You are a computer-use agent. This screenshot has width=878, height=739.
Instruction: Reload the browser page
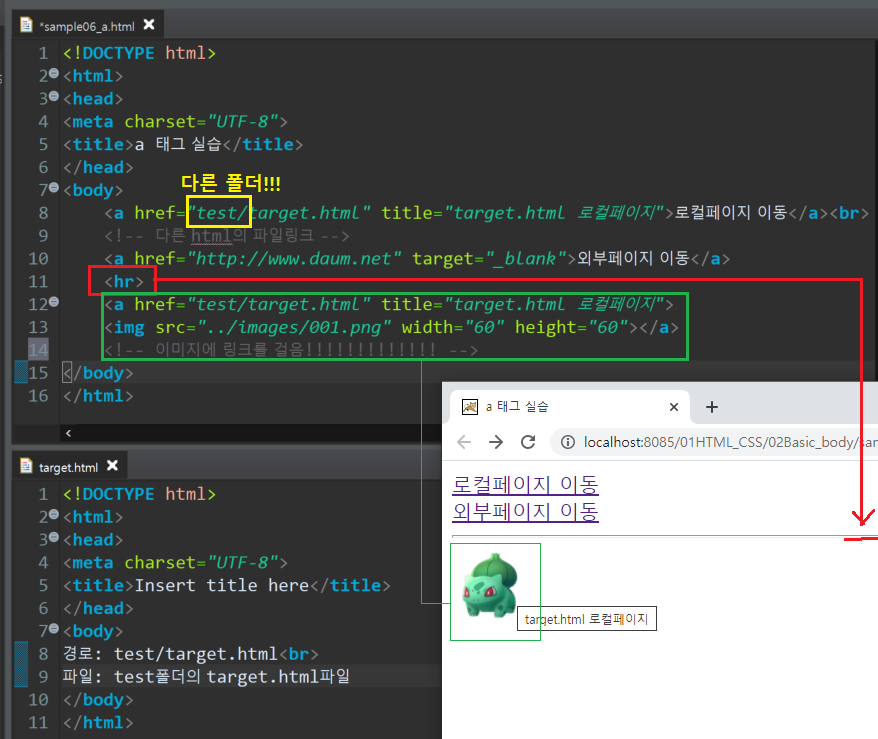(527, 442)
